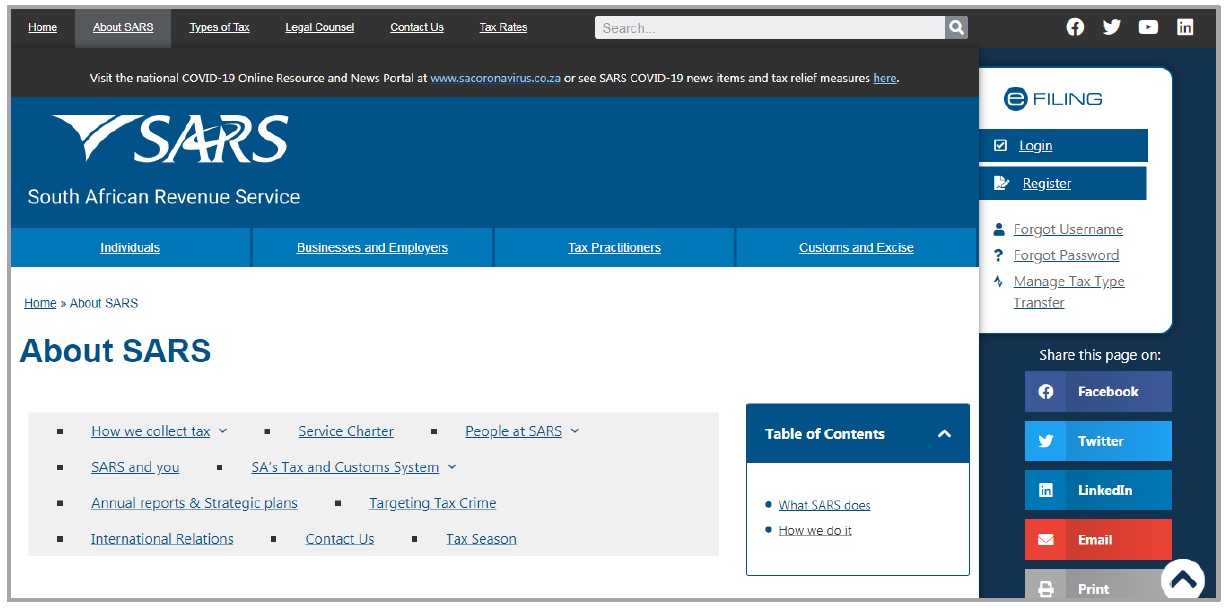This screenshot has width=1227, height=608.
Task: Open Manage Tax Type Transfer link
Action: (1069, 292)
